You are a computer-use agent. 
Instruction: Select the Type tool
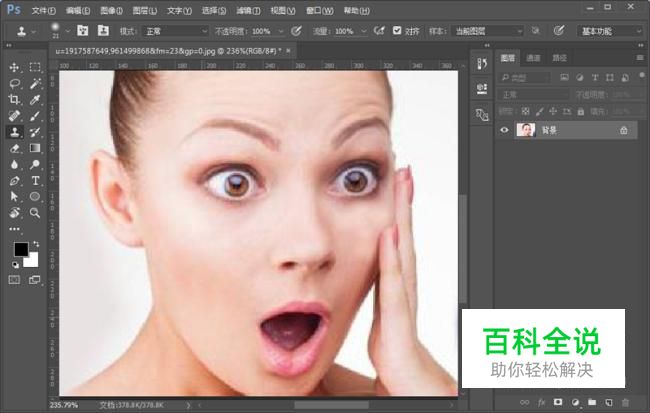[35, 180]
